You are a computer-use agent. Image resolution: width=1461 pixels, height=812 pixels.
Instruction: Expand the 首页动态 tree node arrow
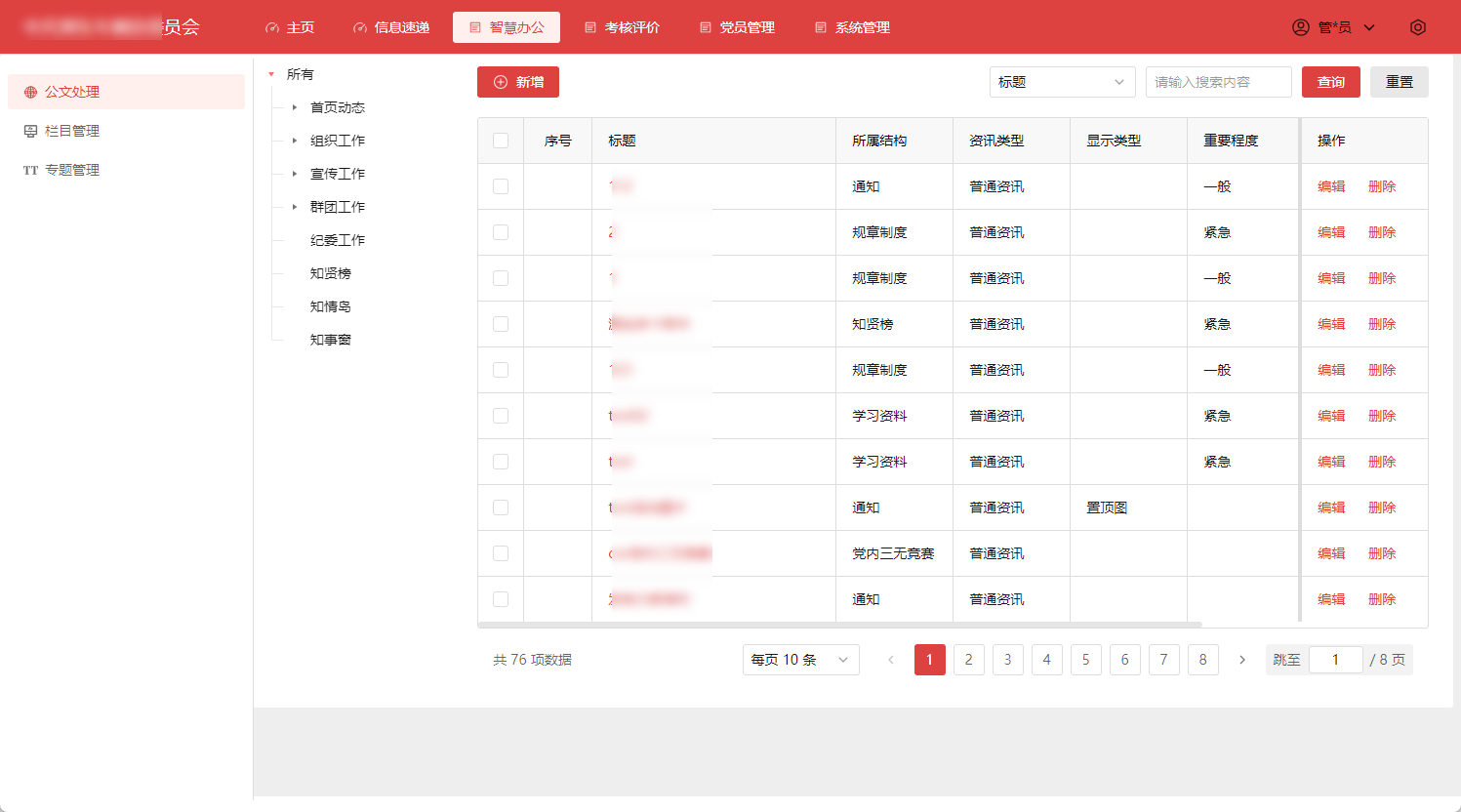click(x=295, y=107)
